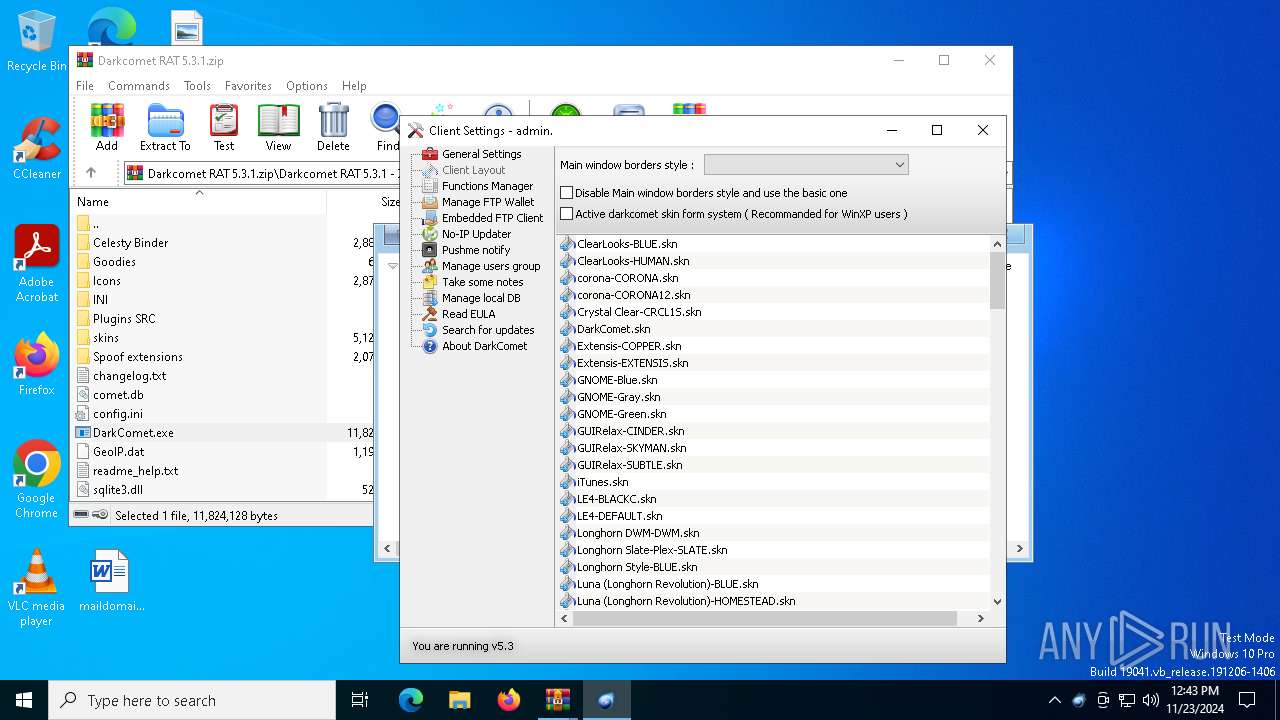Open Main window borders style dropdown
Screen dimensions: 1280x720
806,165
